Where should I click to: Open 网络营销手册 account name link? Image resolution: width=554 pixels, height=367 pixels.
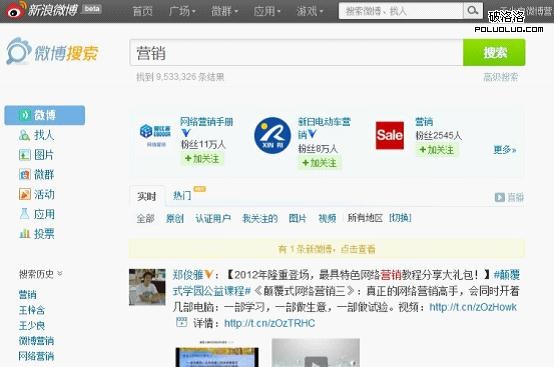(207, 122)
